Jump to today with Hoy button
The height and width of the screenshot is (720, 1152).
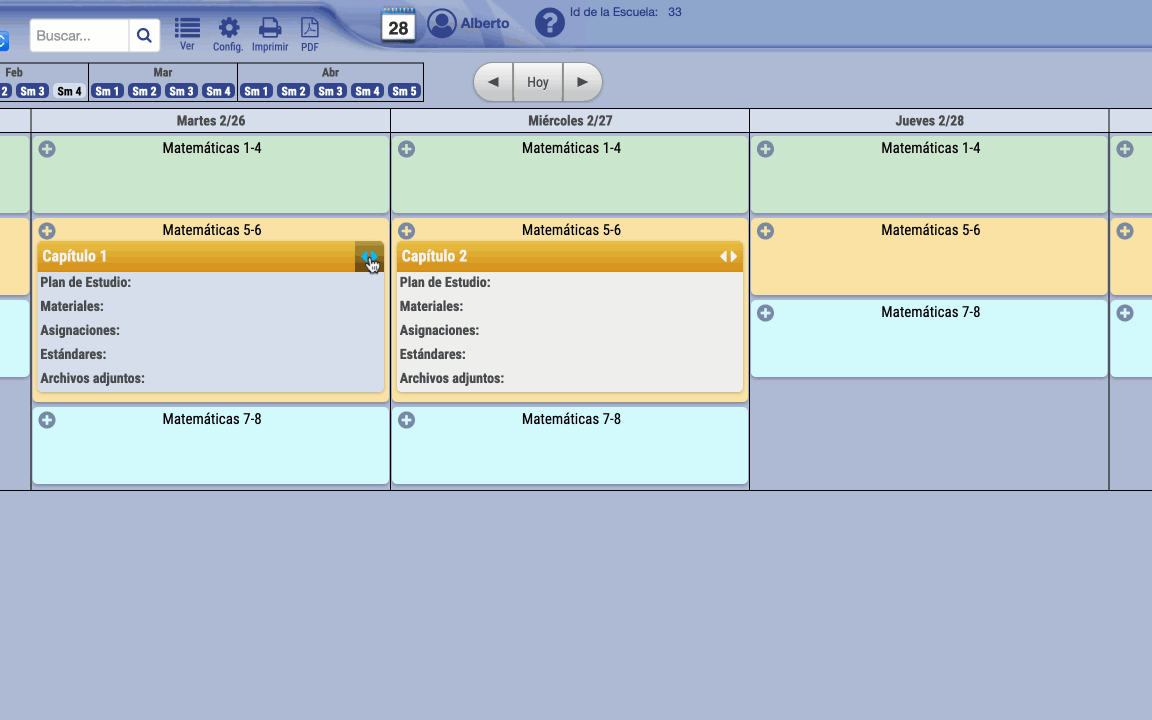538,82
